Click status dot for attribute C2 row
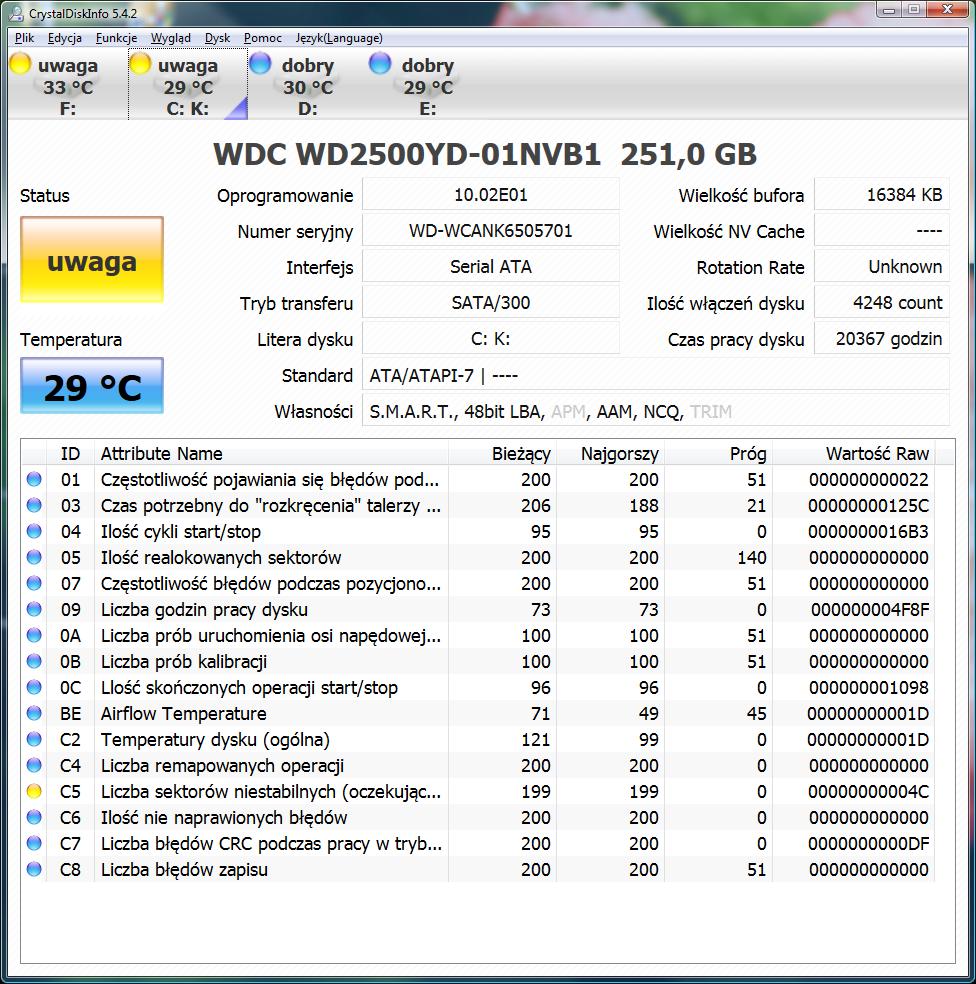The image size is (976, 984). 34,739
